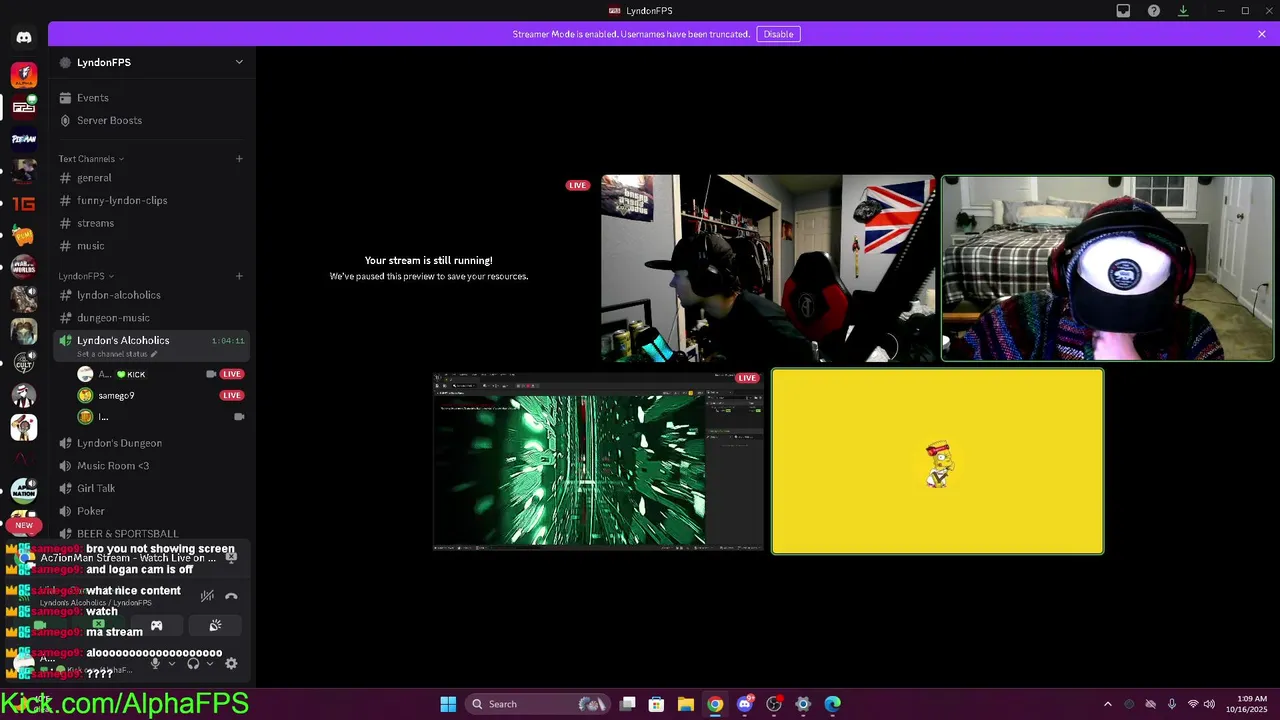Join Lyndon's Dungeon voice channel
The width and height of the screenshot is (1280, 720).
point(151,443)
